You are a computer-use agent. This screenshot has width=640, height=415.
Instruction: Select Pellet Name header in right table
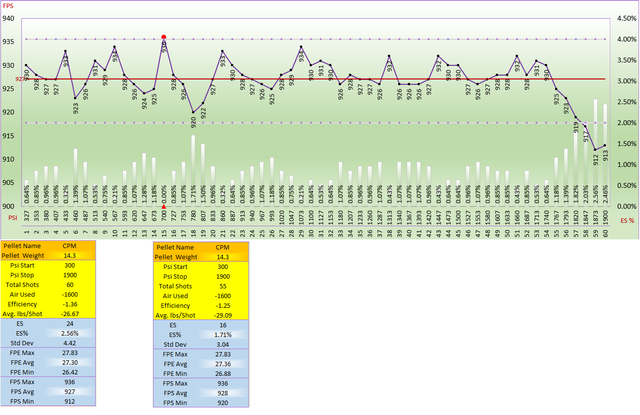coord(176,247)
